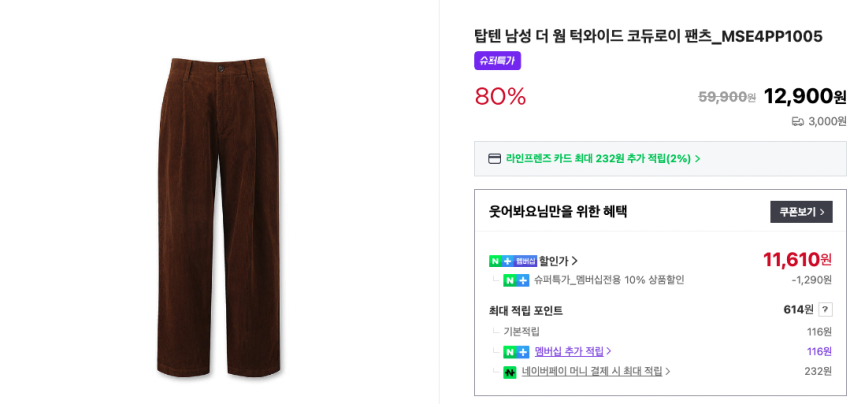Expand the 할인가 chevron
Viewport: 850px width, 404px height.
pyautogui.click(x=575, y=261)
